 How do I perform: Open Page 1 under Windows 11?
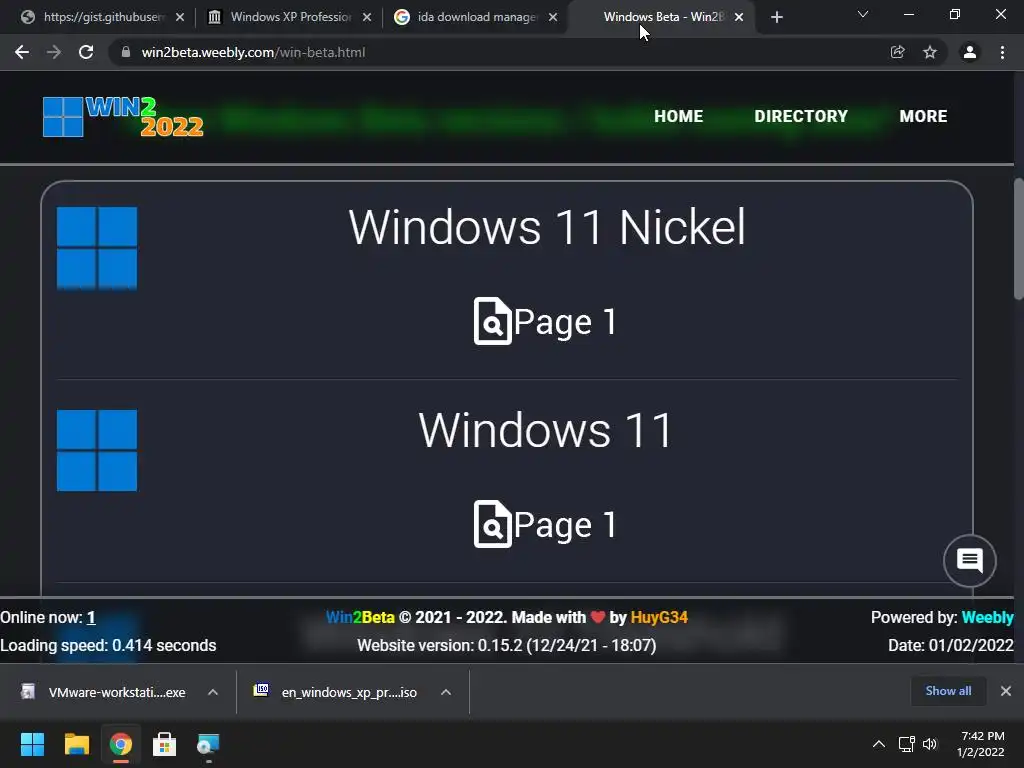click(x=545, y=524)
